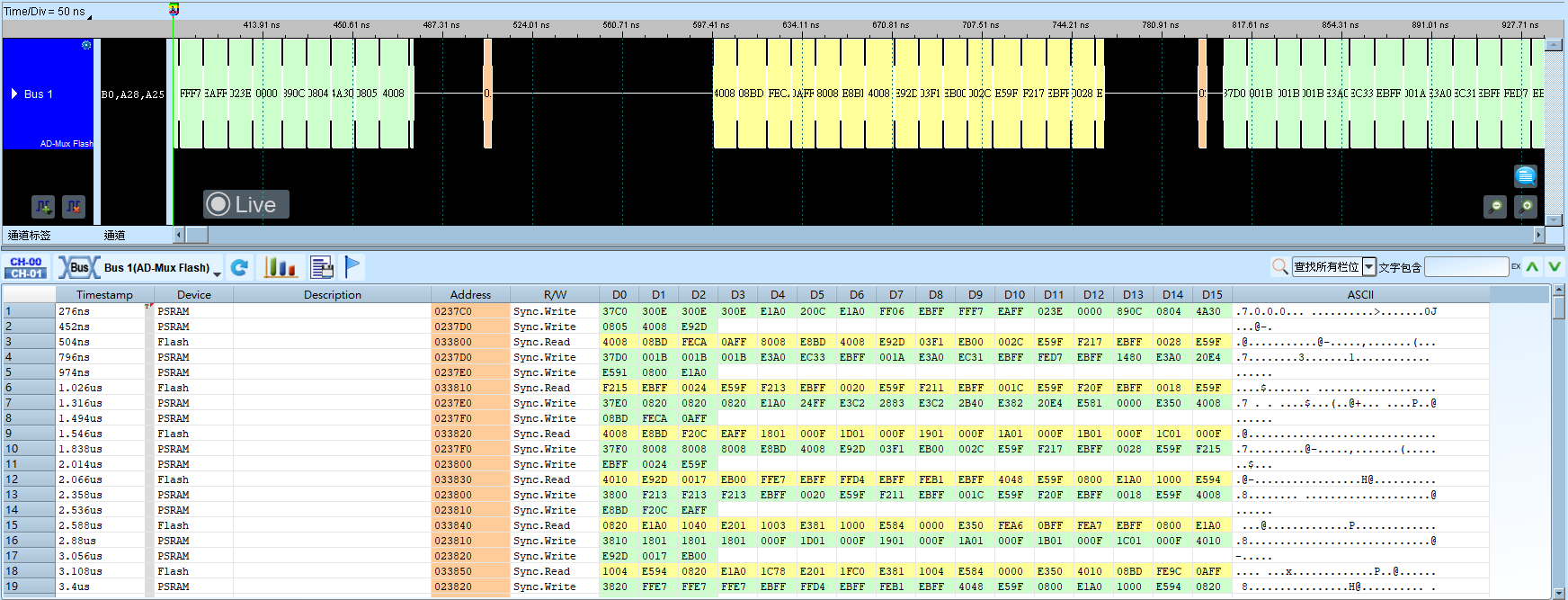Find next match with the down arrow
The image size is (1568, 600).
tap(1554, 266)
